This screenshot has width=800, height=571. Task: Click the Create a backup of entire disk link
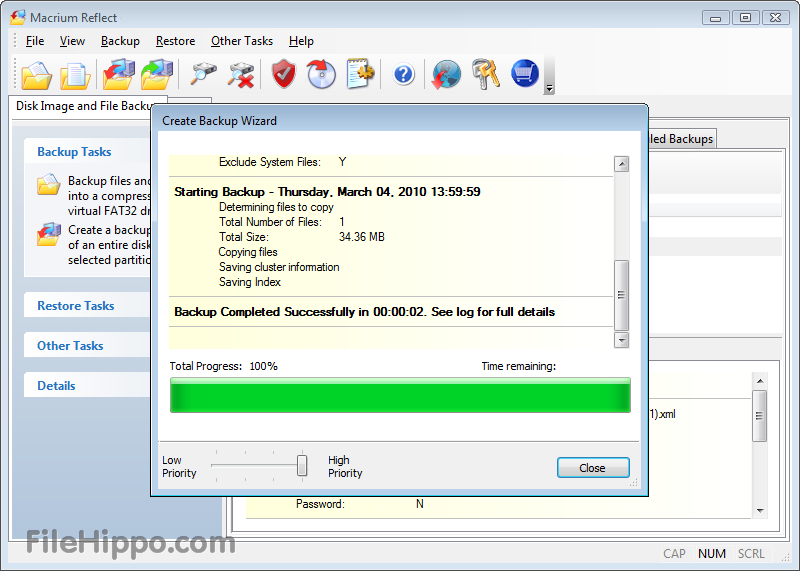pos(109,245)
